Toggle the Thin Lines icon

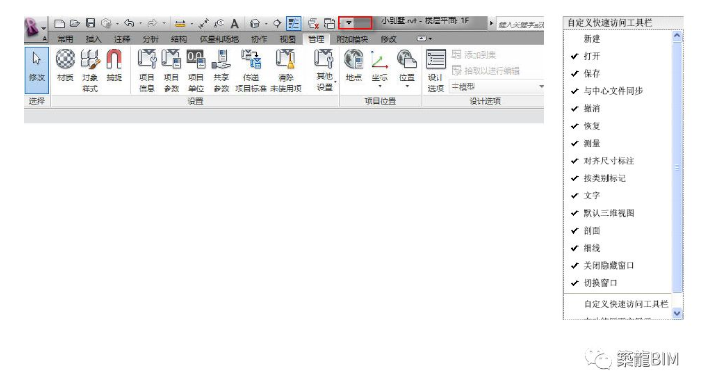(294, 23)
